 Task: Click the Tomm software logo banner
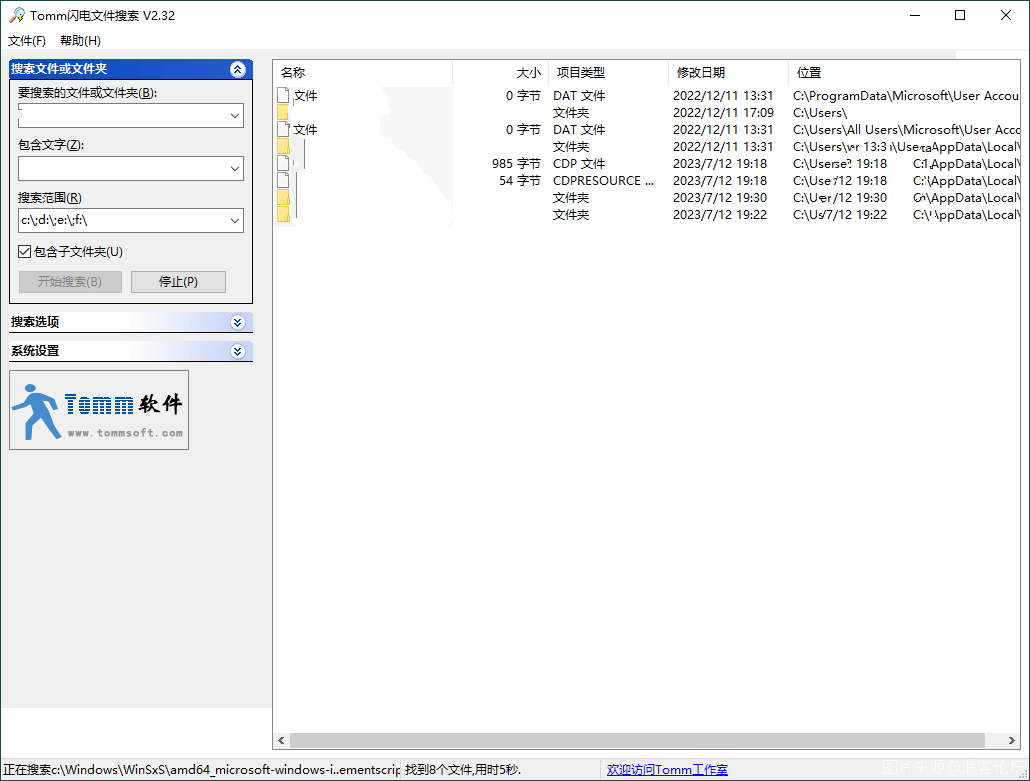(x=99, y=410)
